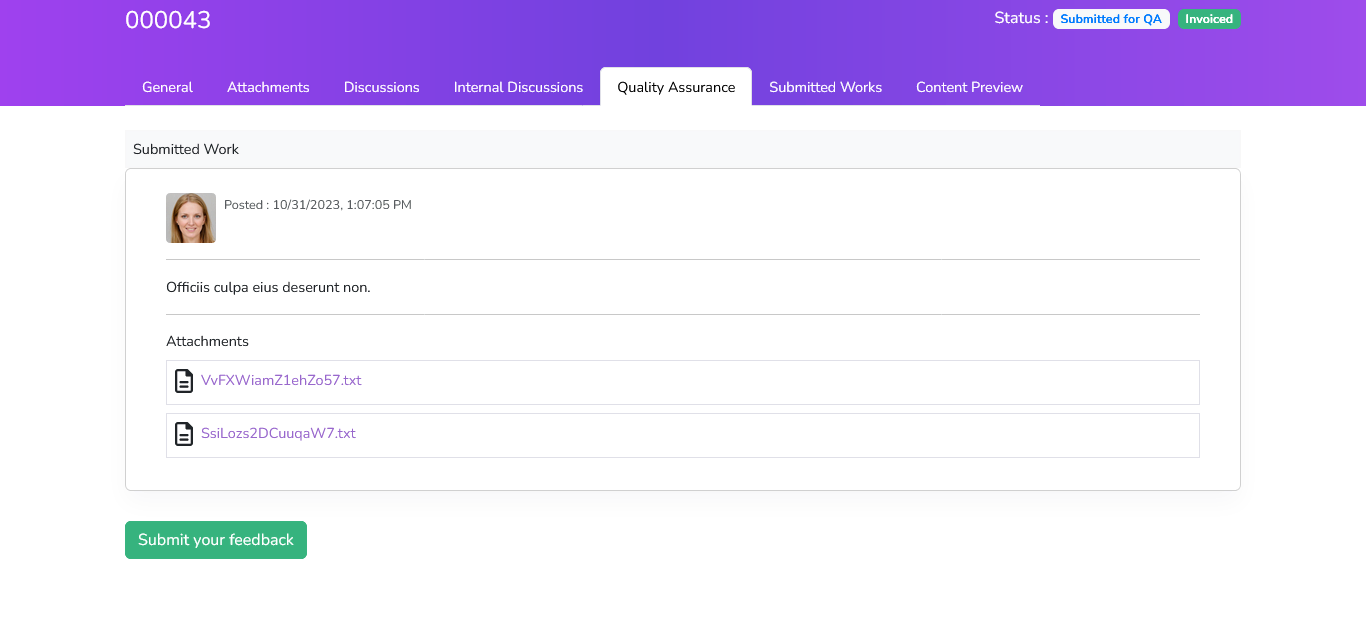View the Submitted Works tab

tap(825, 87)
